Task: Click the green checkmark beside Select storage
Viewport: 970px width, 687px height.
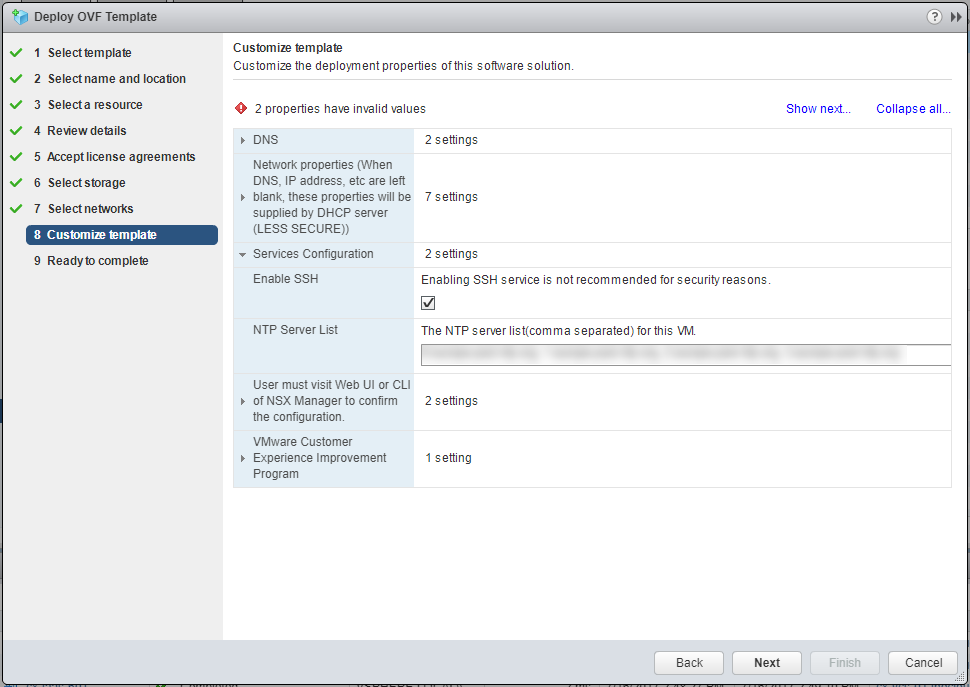Action: [x=16, y=183]
